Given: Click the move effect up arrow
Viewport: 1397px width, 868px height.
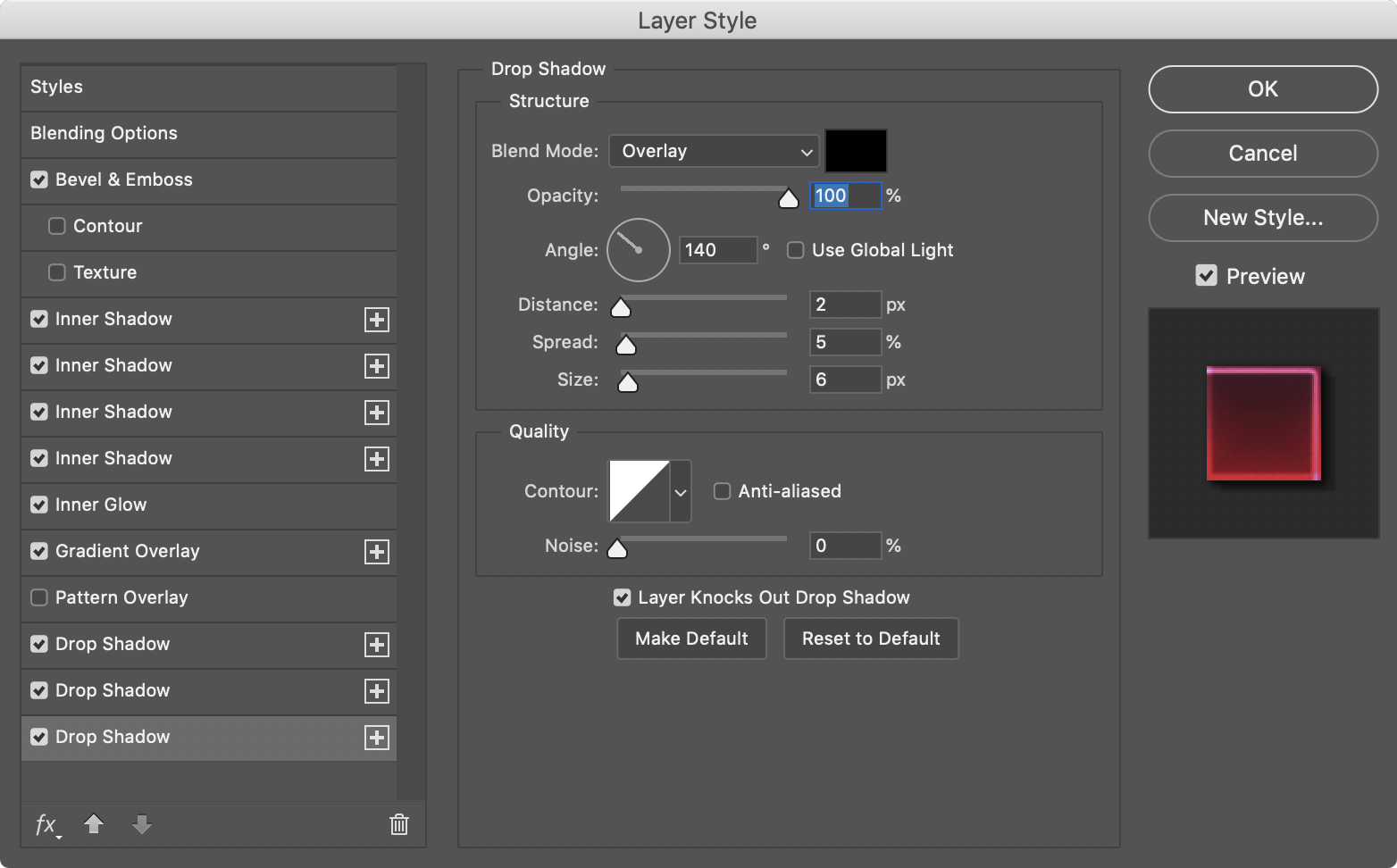Looking at the screenshot, I should click(94, 824).
